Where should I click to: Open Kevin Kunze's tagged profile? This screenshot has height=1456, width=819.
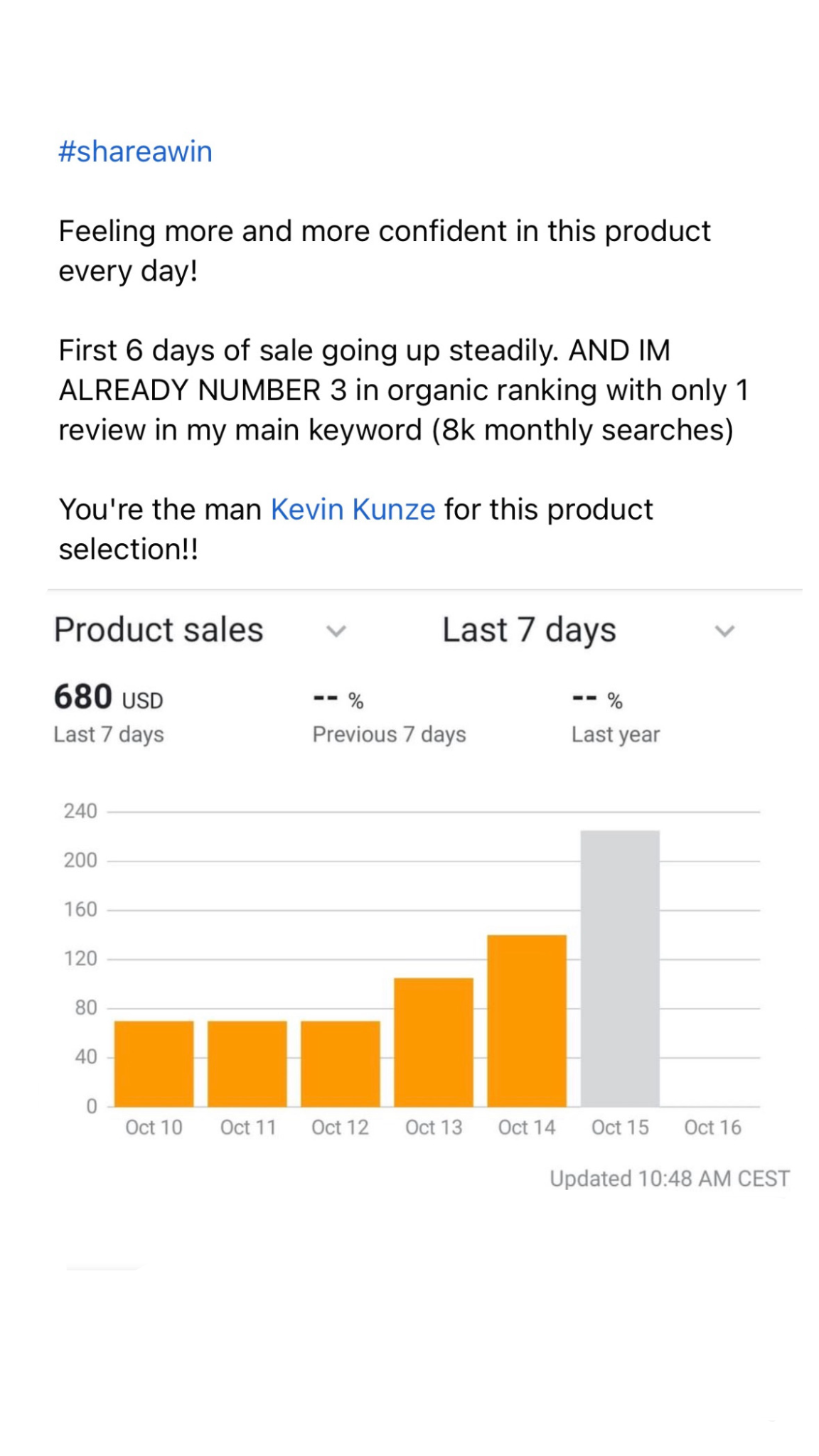[x=353, y=509]
